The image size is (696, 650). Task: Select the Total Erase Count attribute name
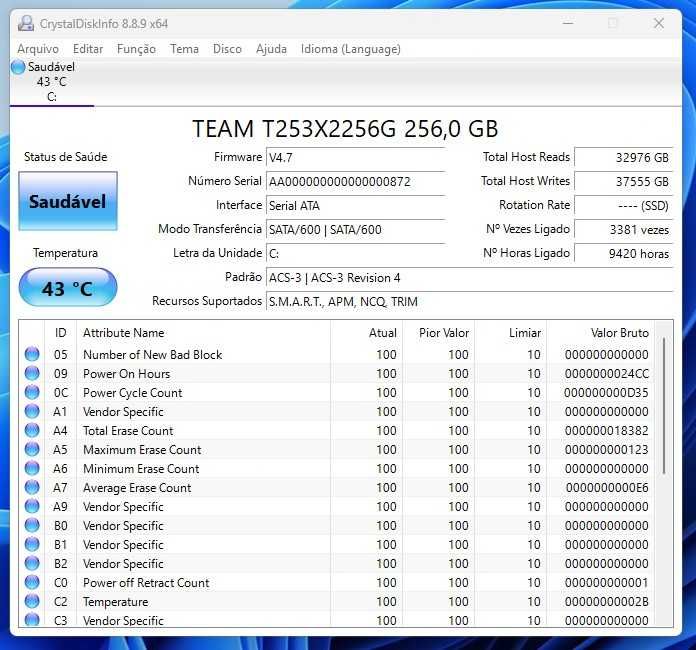128,431
